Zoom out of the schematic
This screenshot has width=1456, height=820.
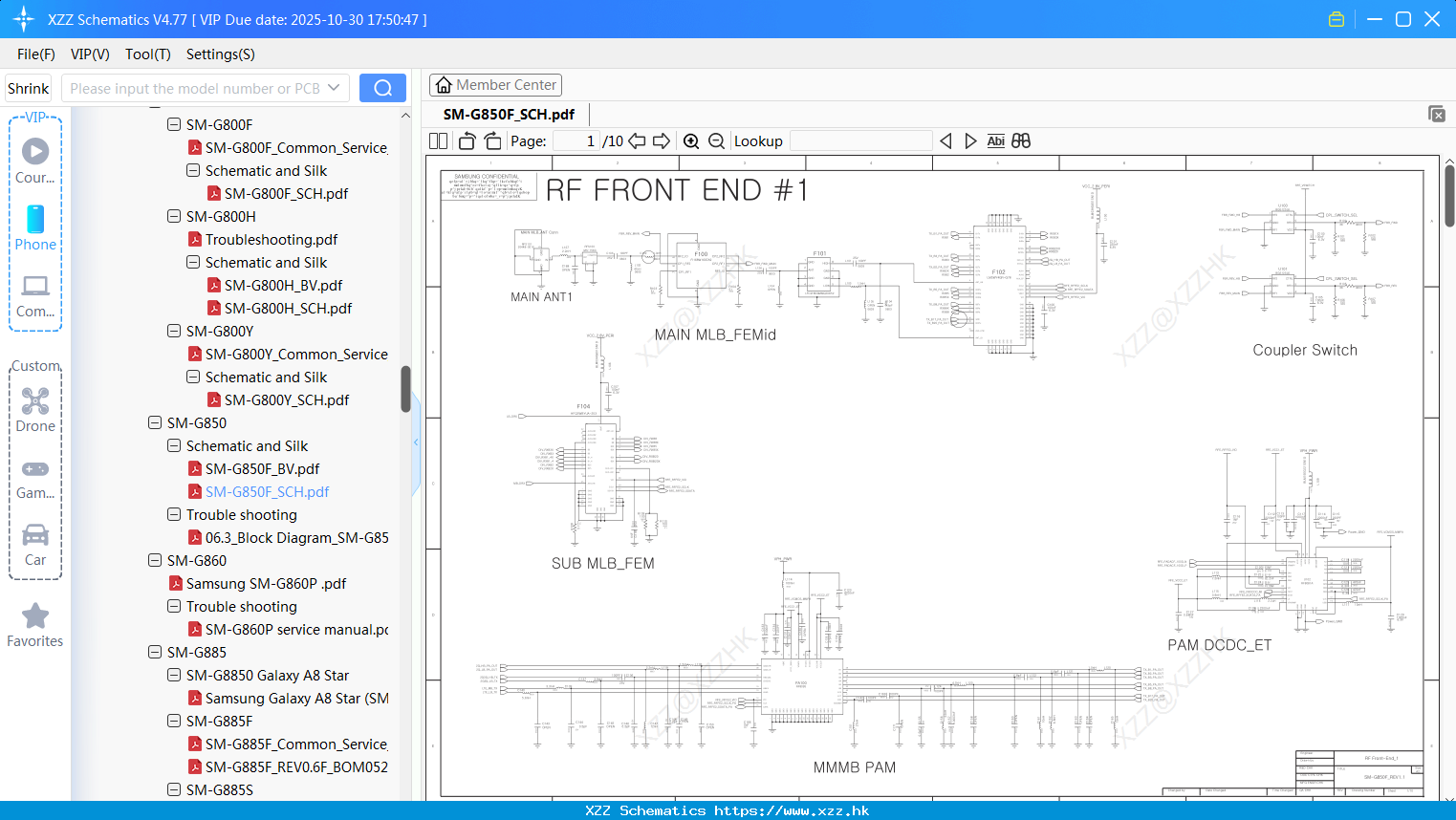point(716,140)
